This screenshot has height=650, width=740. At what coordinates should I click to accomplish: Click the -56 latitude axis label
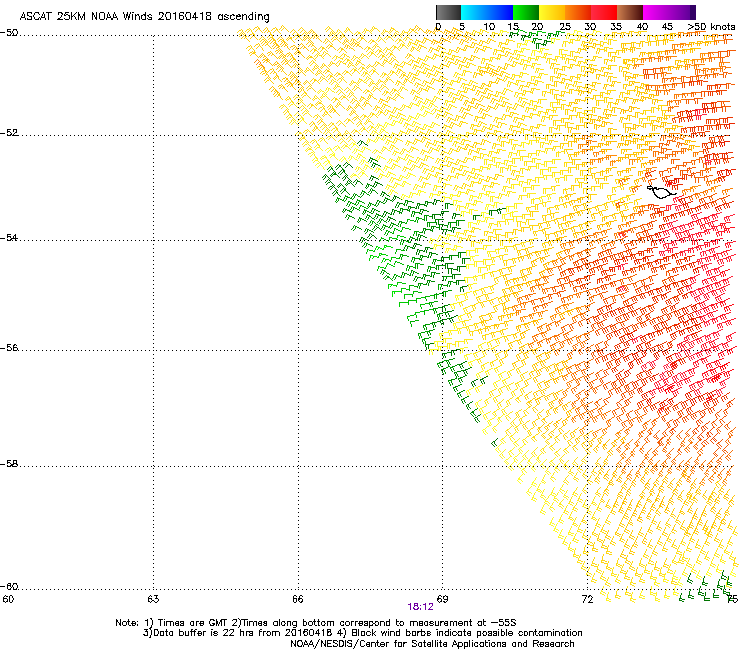tap(9, 347)
